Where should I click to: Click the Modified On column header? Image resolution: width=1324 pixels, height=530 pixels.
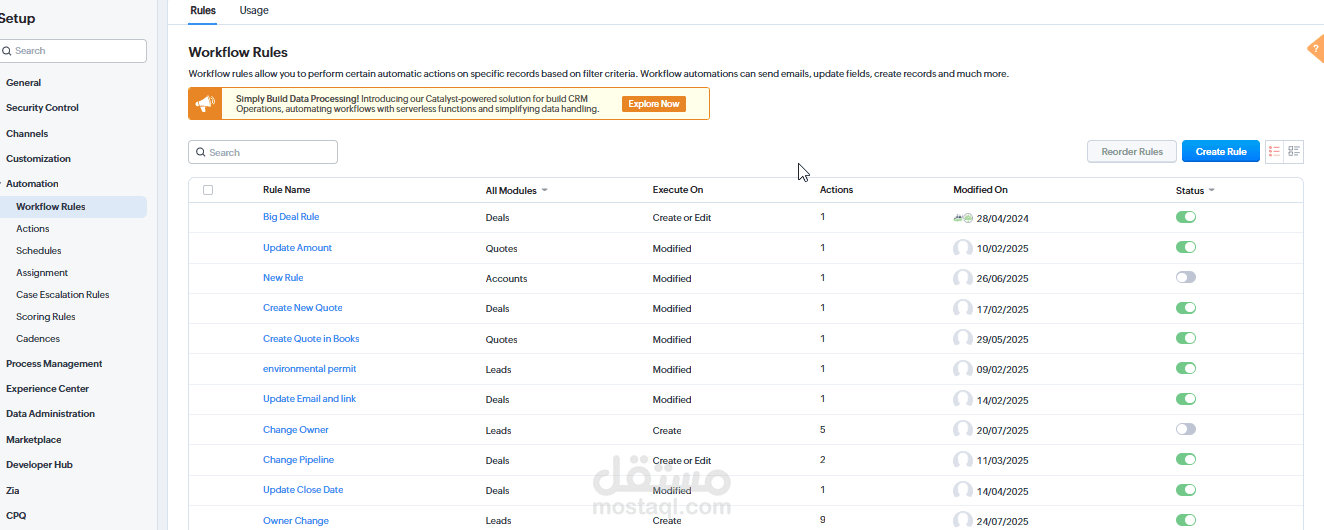(980, 190)
